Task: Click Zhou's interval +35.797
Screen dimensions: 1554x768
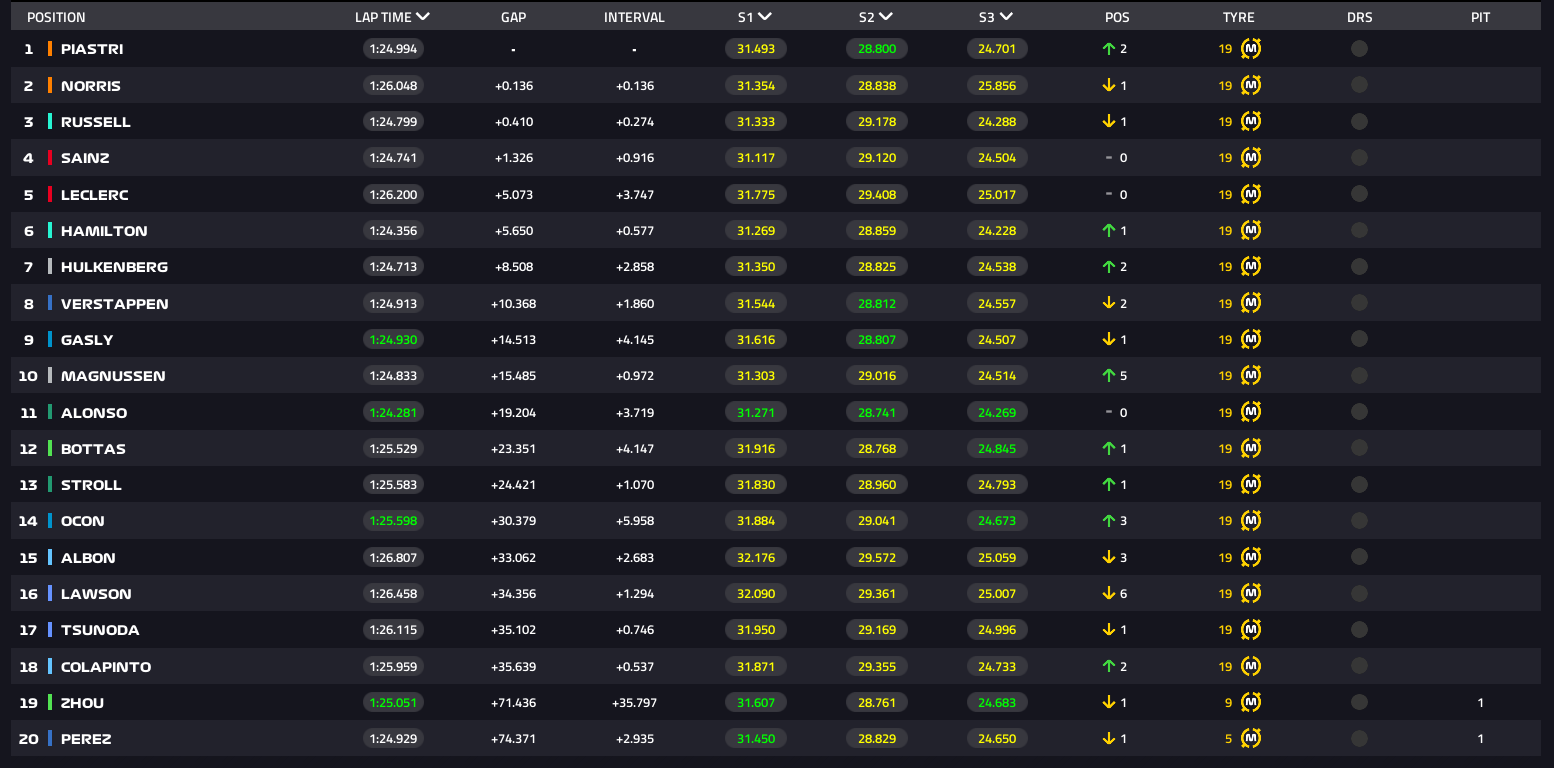Action: [x=635, y=703]
